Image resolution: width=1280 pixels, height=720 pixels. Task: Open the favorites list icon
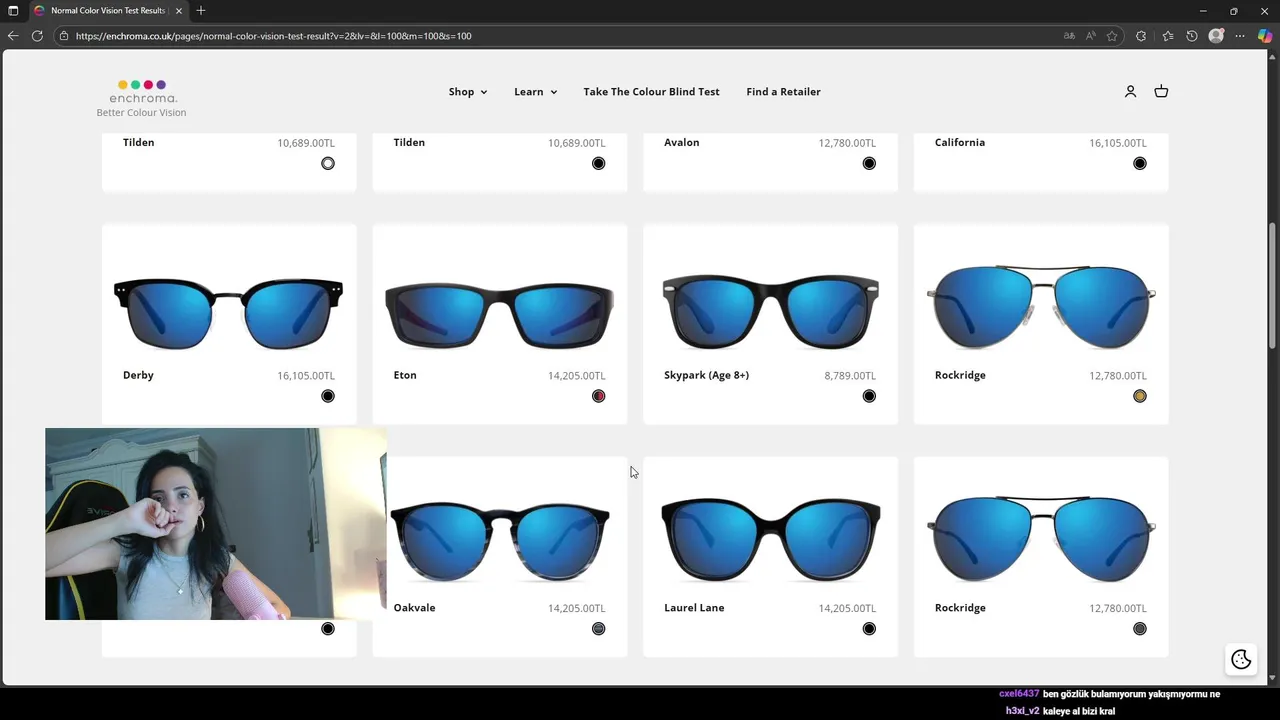[1167, 36]
